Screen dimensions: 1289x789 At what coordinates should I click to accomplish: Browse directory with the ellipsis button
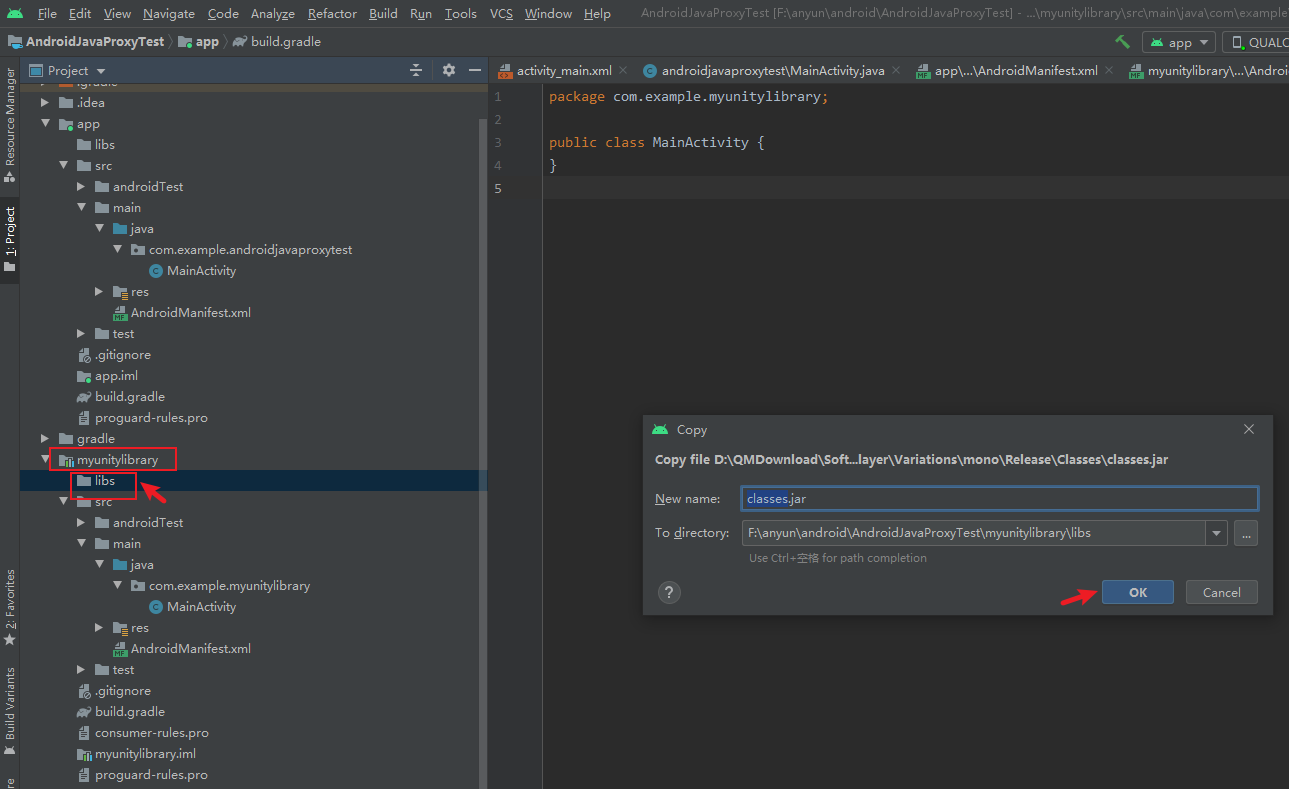(1245, 533)
